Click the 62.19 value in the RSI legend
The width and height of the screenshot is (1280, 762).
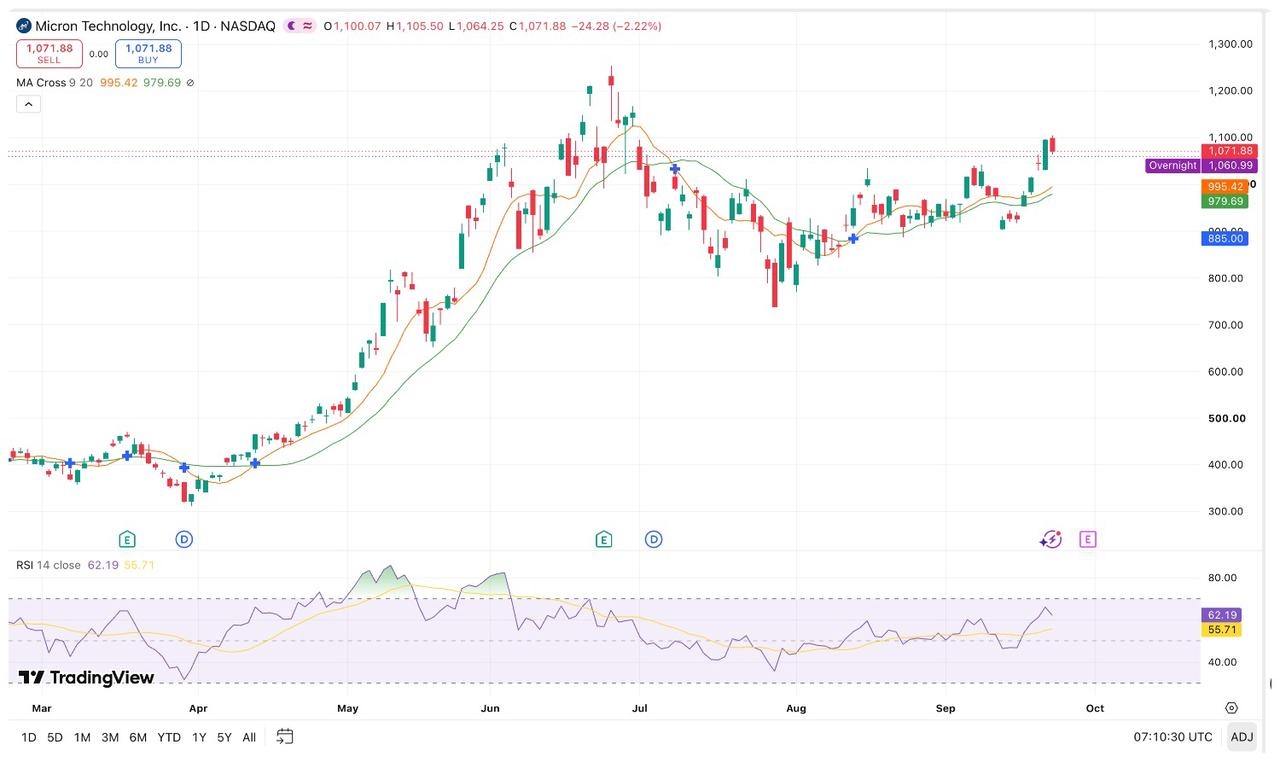point(103,565)
